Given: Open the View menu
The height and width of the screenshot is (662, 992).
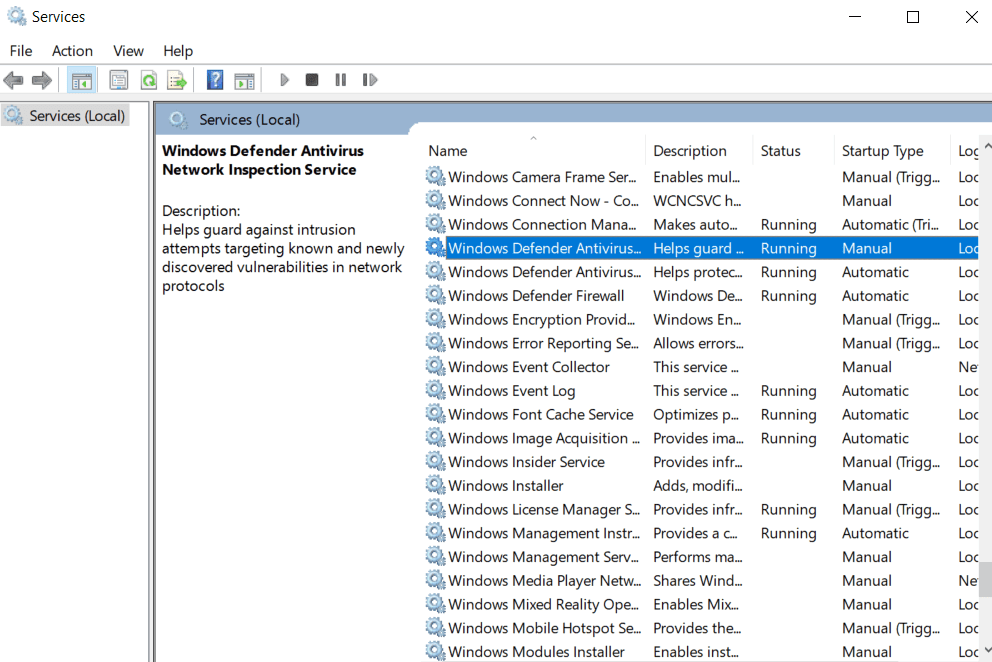Looking at the screenshot, I should click(128, 51).
